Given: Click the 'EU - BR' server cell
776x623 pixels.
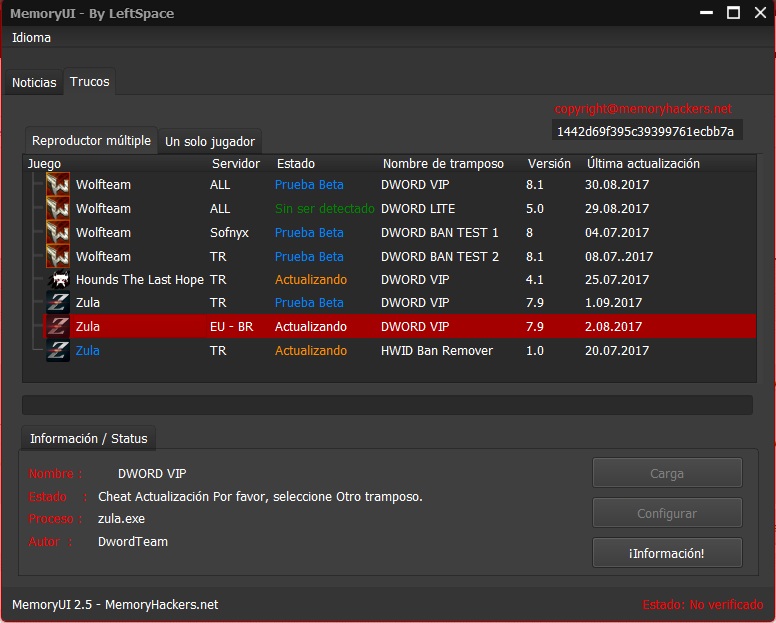Looking at the screenshot, I should click(231, 327).
